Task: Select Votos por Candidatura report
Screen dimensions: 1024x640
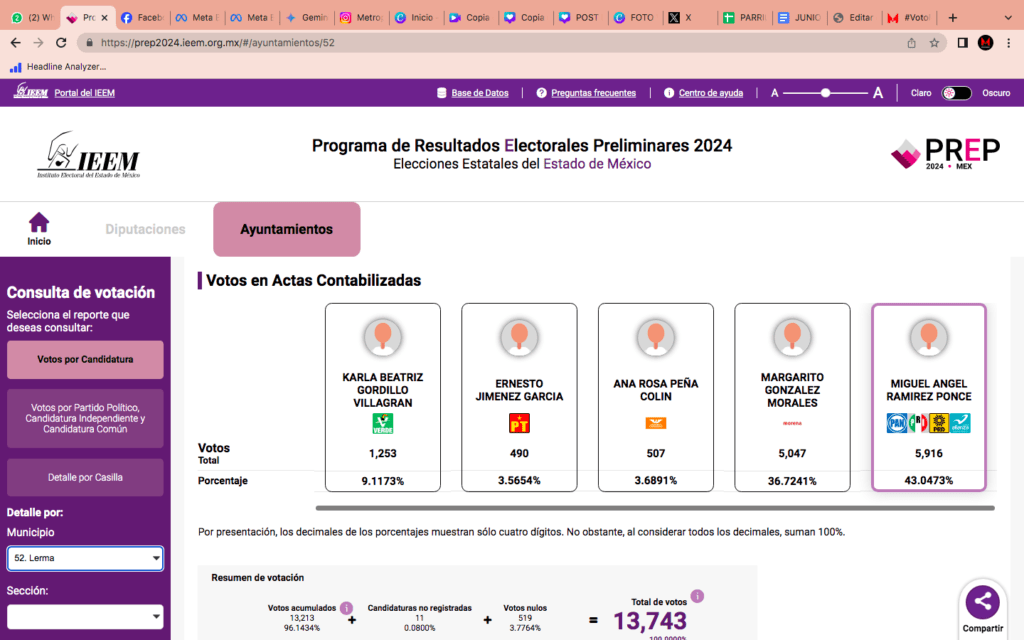Action: point(85,359)
